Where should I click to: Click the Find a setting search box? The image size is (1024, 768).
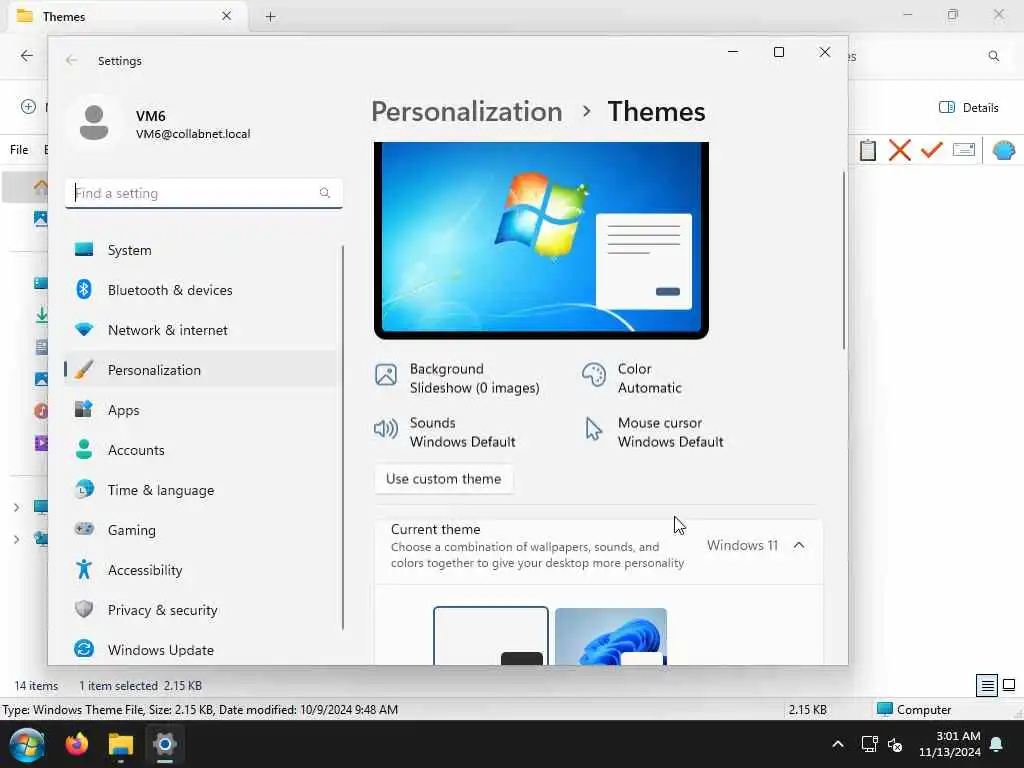click(x=204, y=193)
